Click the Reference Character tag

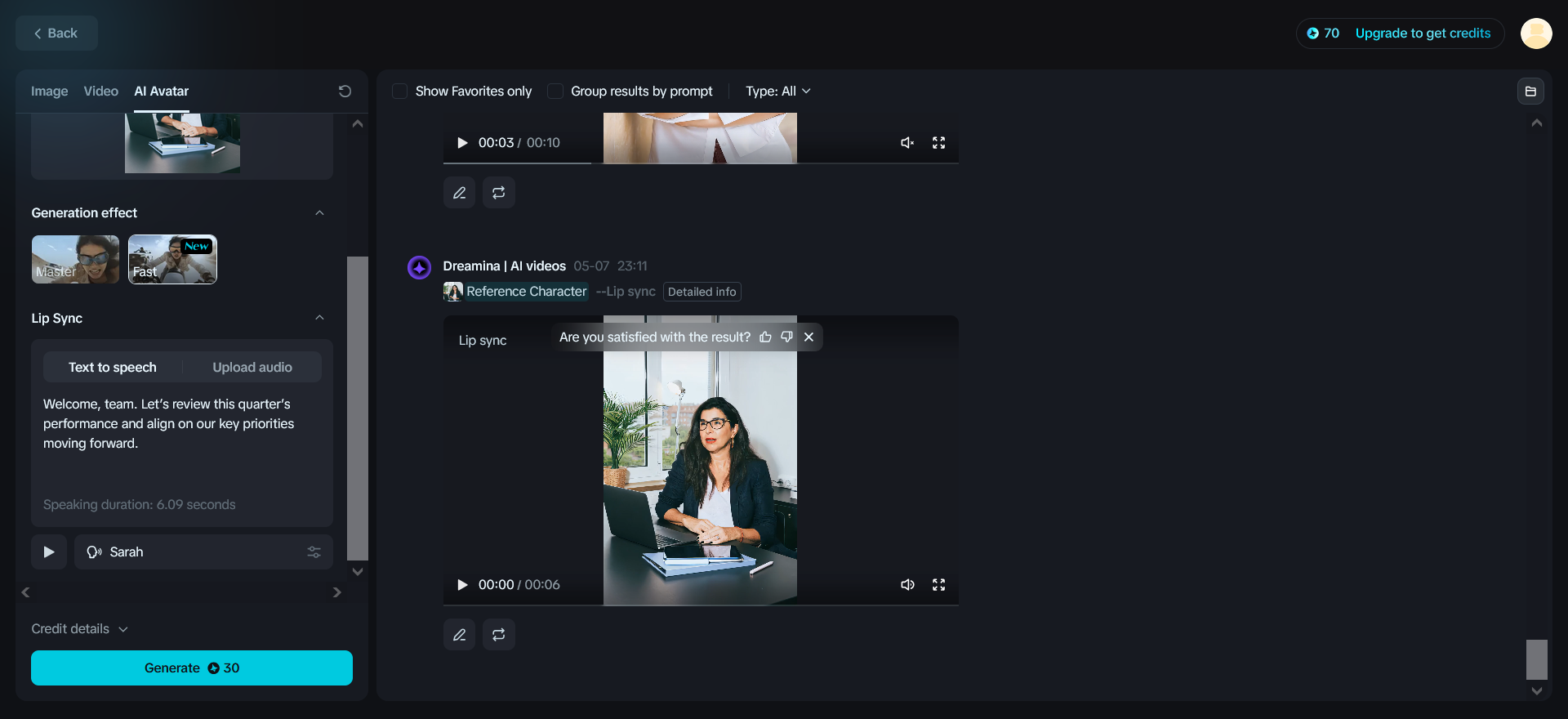click(x=527, y=292)
